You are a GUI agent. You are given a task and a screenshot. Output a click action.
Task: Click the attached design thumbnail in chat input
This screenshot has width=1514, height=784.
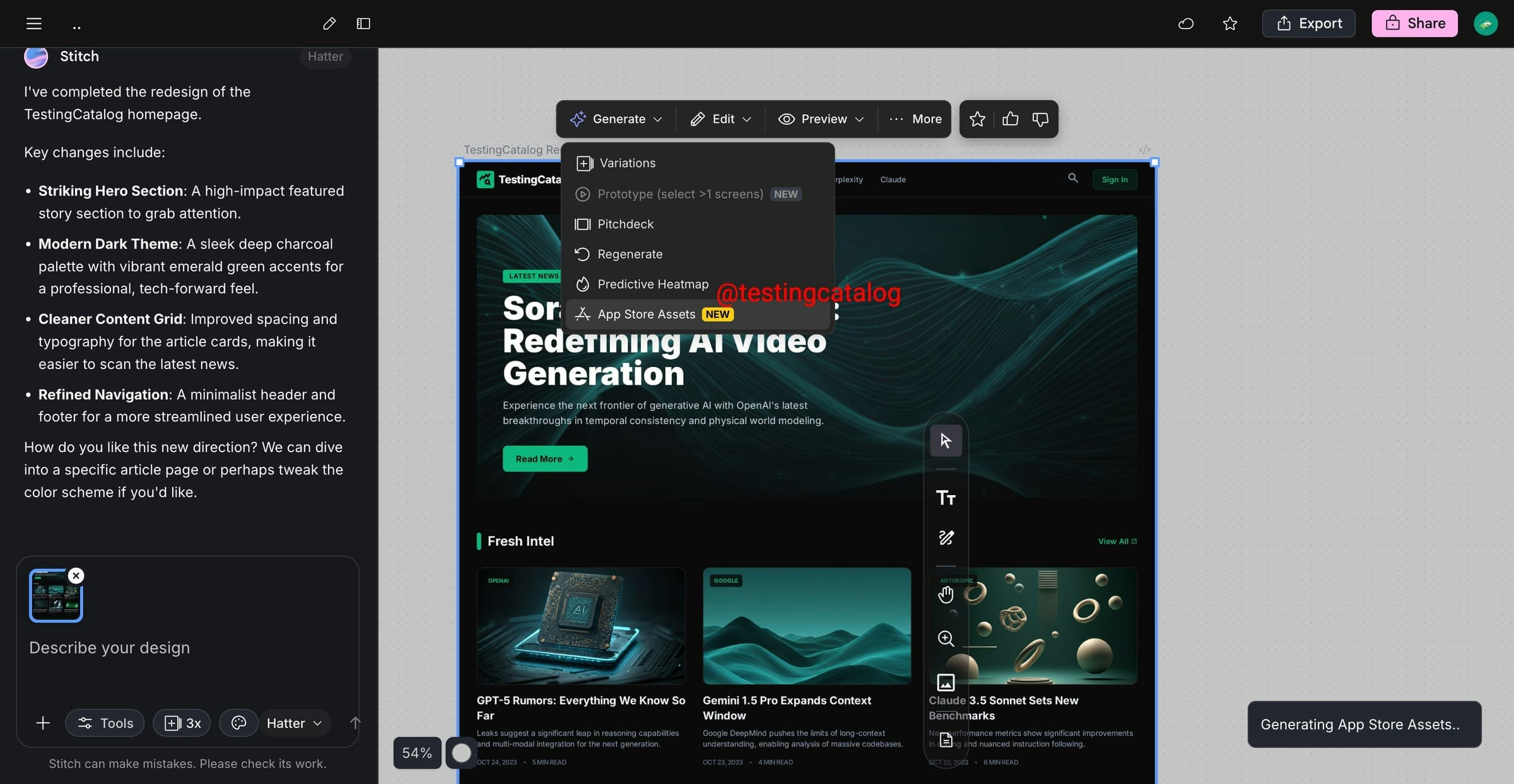56,594
